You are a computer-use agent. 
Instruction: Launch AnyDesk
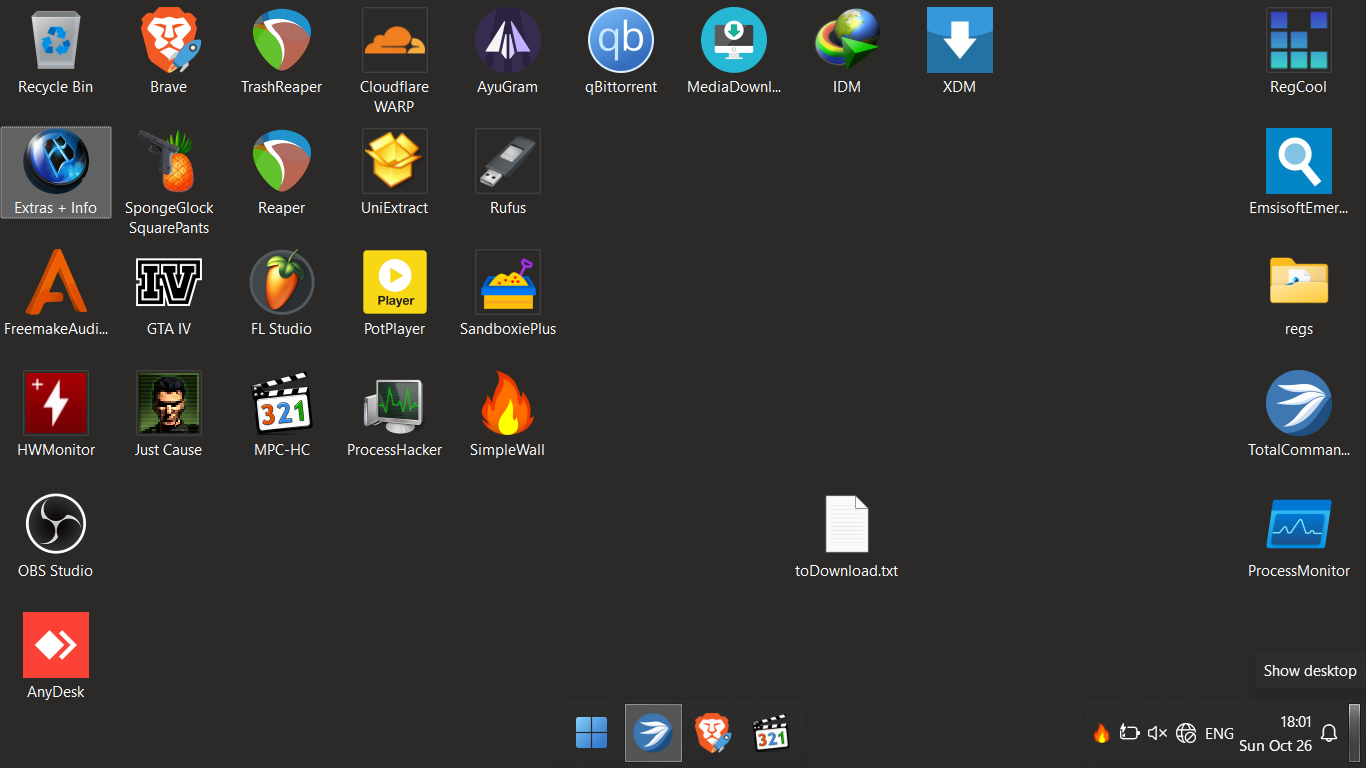click(55, 645)
